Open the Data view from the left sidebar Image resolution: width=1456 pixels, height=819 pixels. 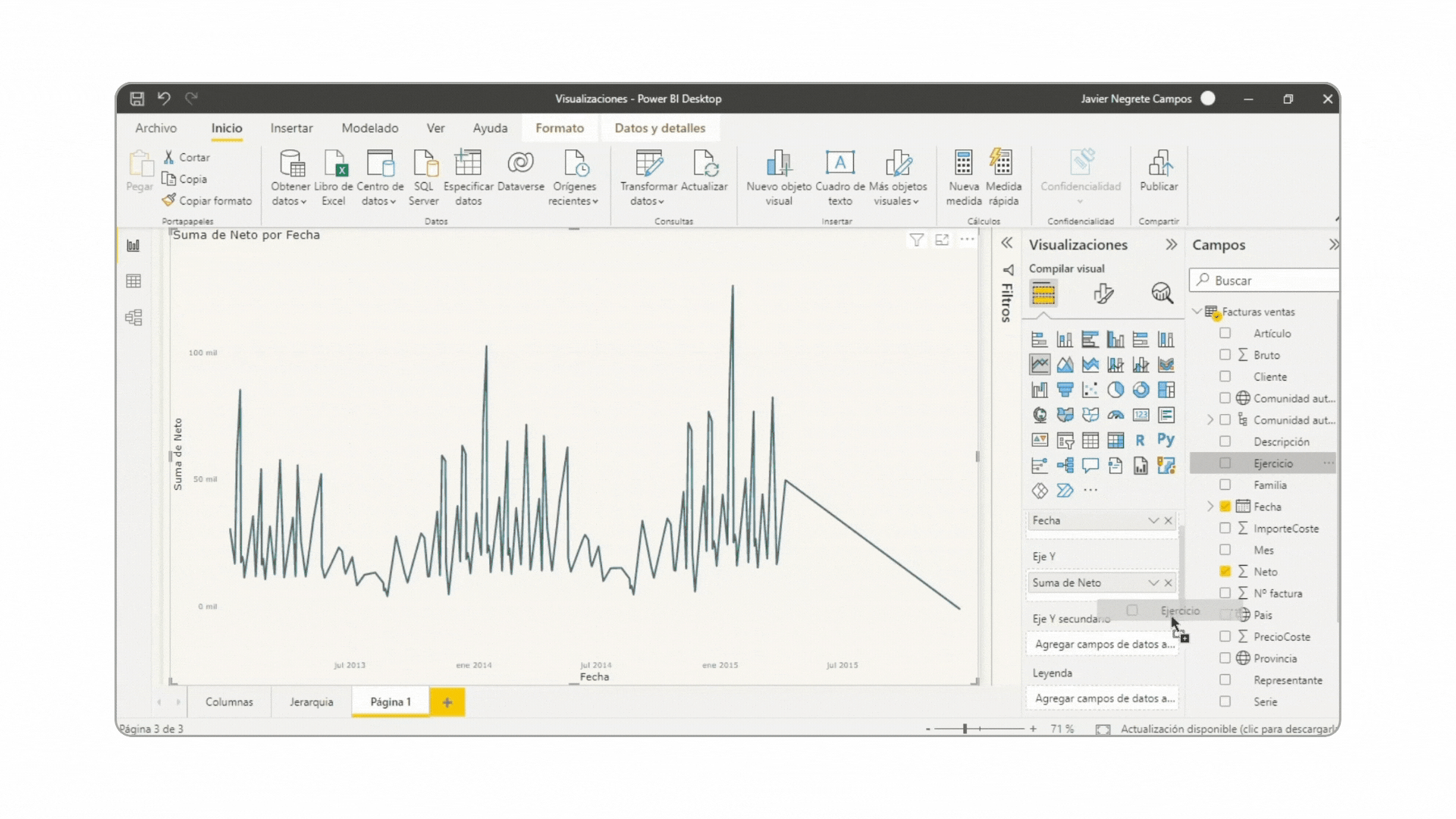133,281
